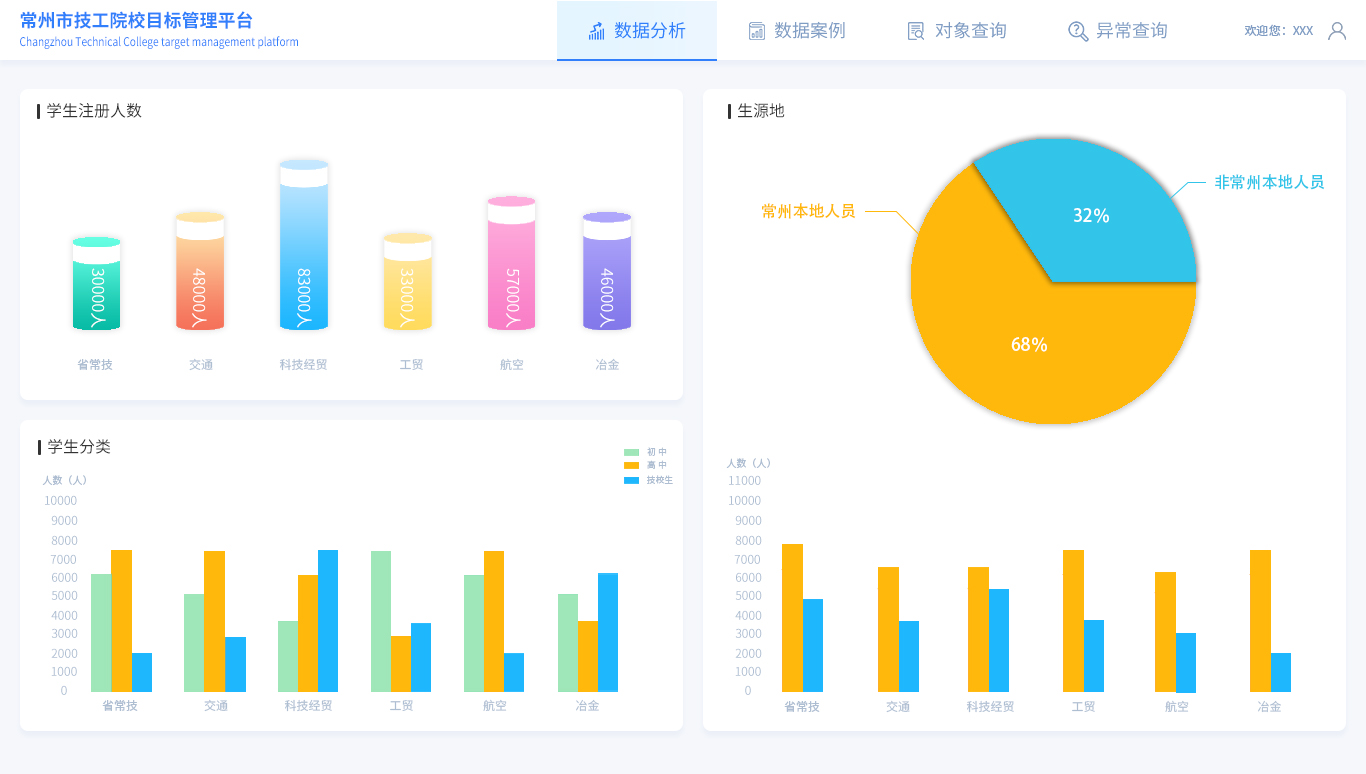Click the 常州市技工院校目标管理平台 title
Viewport: 1366px width, 774px height.
pyautogui.click(x=136, y=21)
